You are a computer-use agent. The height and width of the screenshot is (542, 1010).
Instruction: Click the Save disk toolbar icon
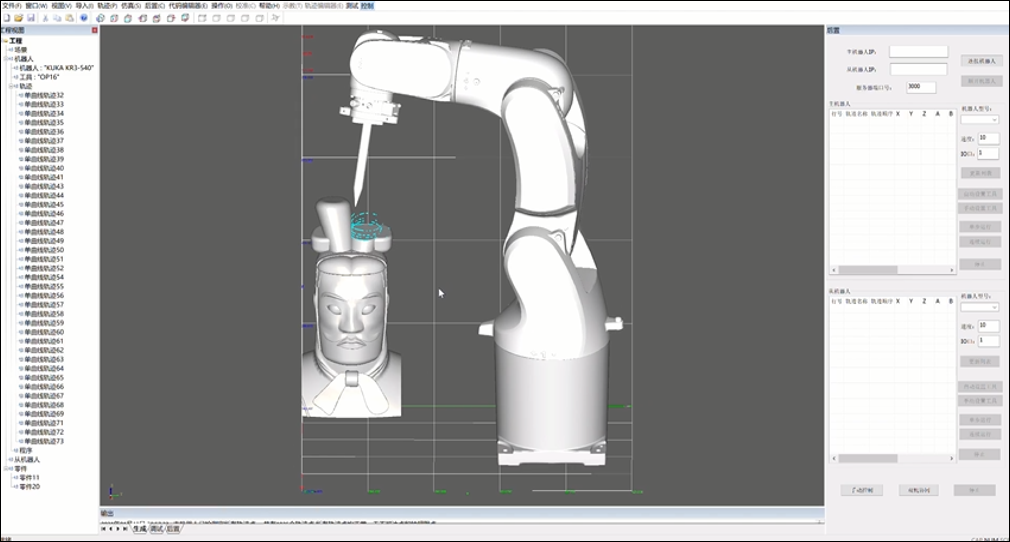point(31,18)
